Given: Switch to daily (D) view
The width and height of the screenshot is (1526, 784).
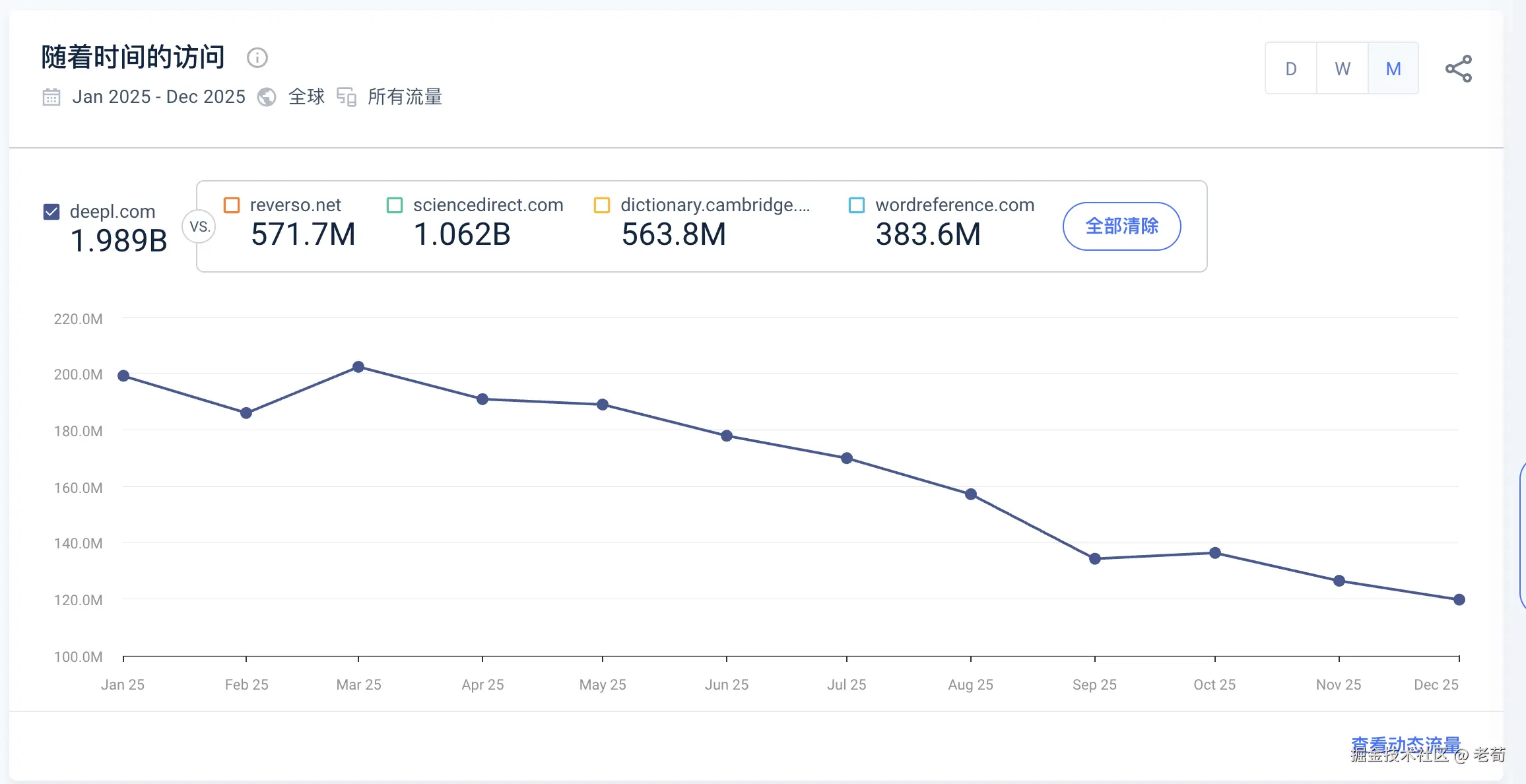Looking at the screenshot, I should coord(1291,69).
